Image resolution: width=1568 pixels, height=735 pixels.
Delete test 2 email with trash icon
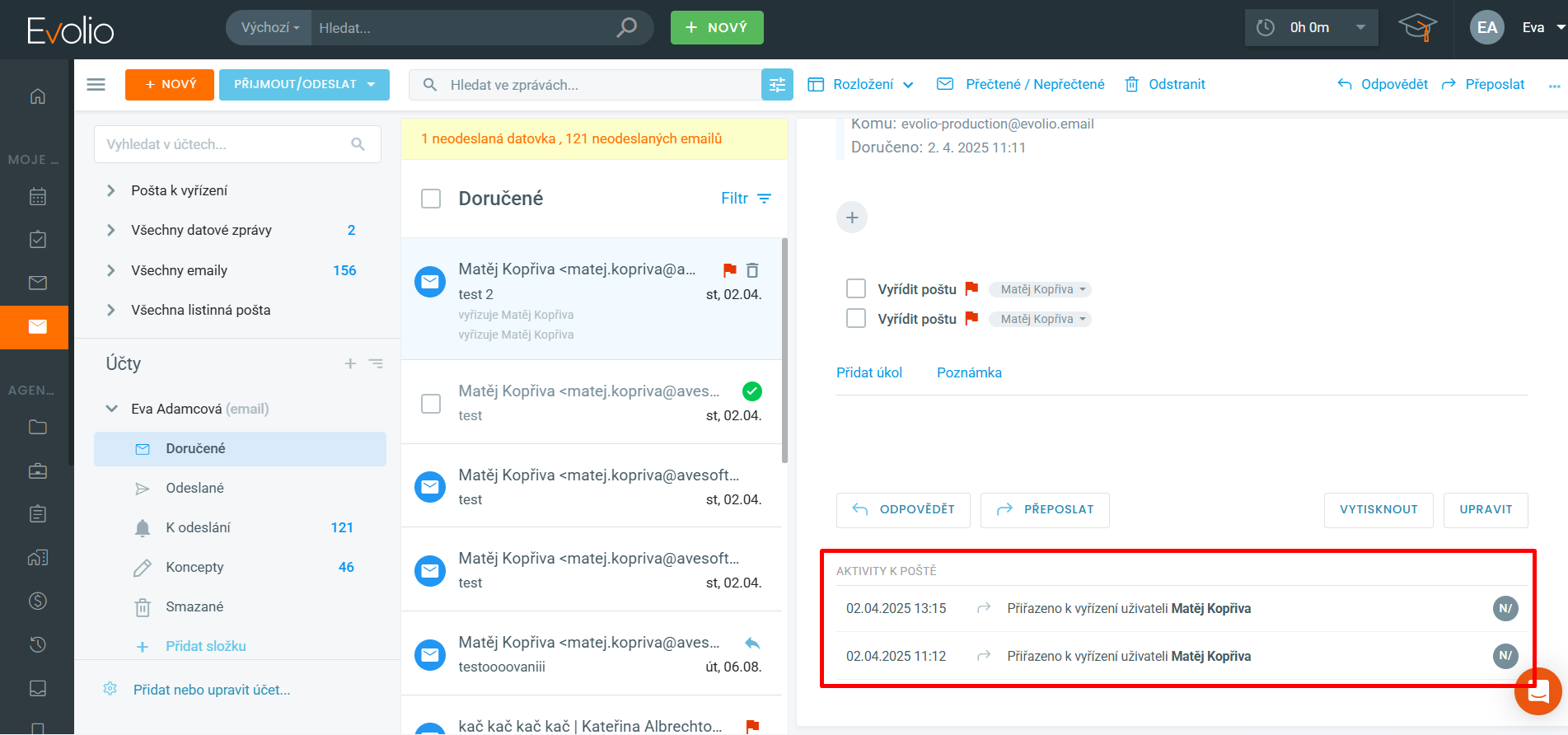click(752, 270)
